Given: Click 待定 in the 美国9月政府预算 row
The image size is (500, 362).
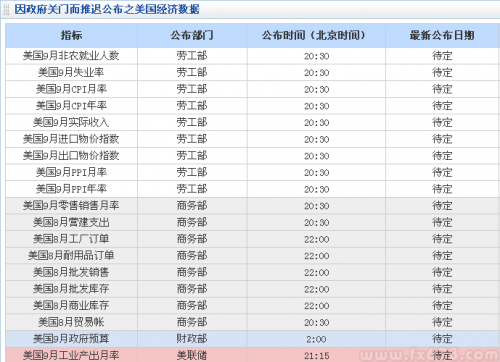Looking at the screenshot, I should pos(442,339).
